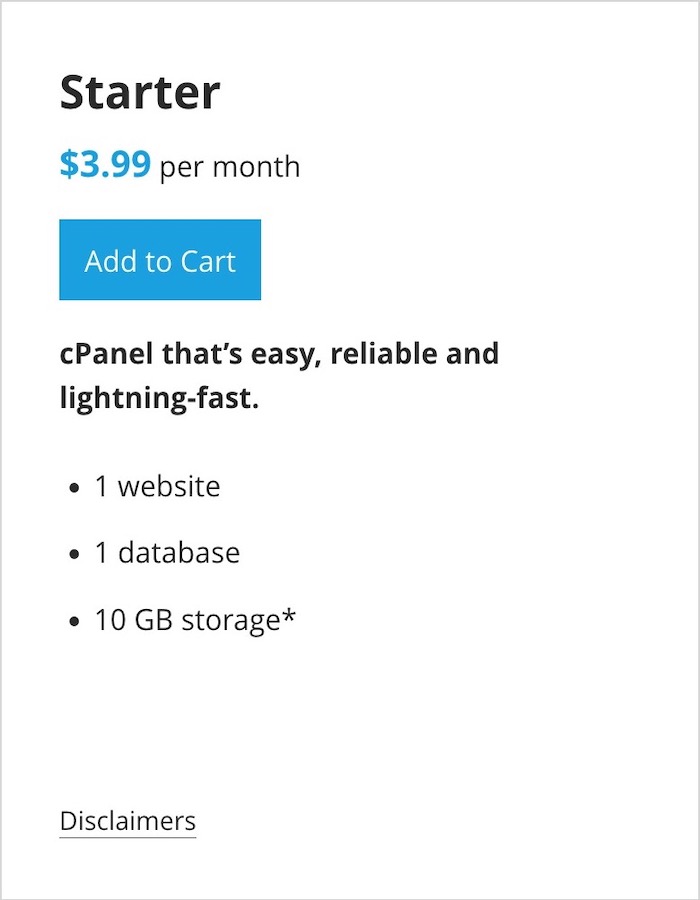Click the Add to Cart button
Screen dimensions: 700x900
(x=160, y=260)
